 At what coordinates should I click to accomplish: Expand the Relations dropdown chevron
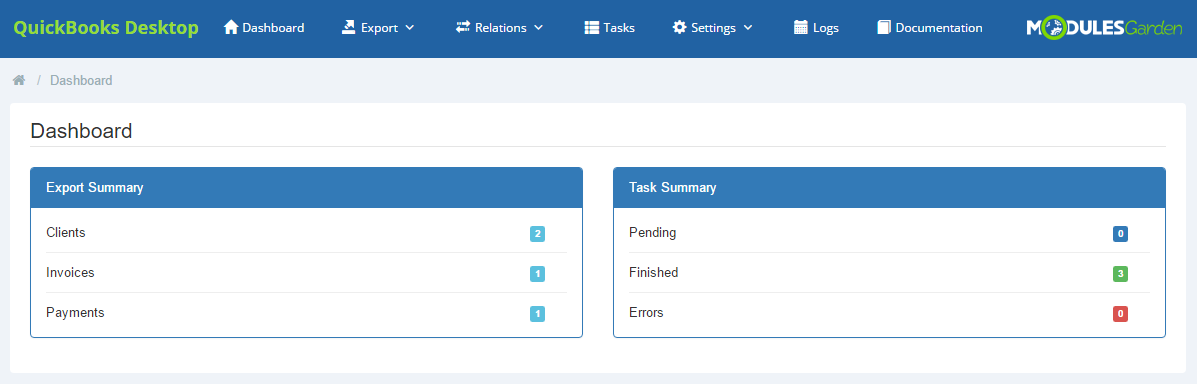pos(538,27)
